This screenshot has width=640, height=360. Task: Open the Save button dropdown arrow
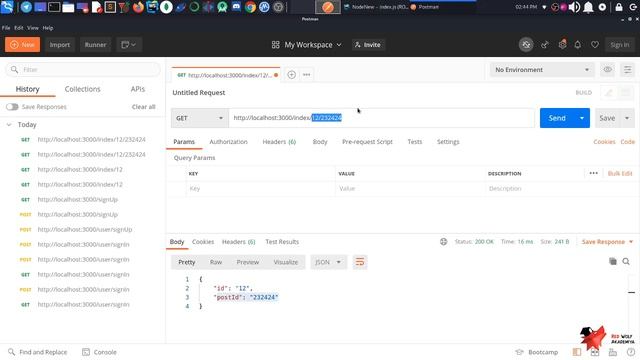pos(627,118)
